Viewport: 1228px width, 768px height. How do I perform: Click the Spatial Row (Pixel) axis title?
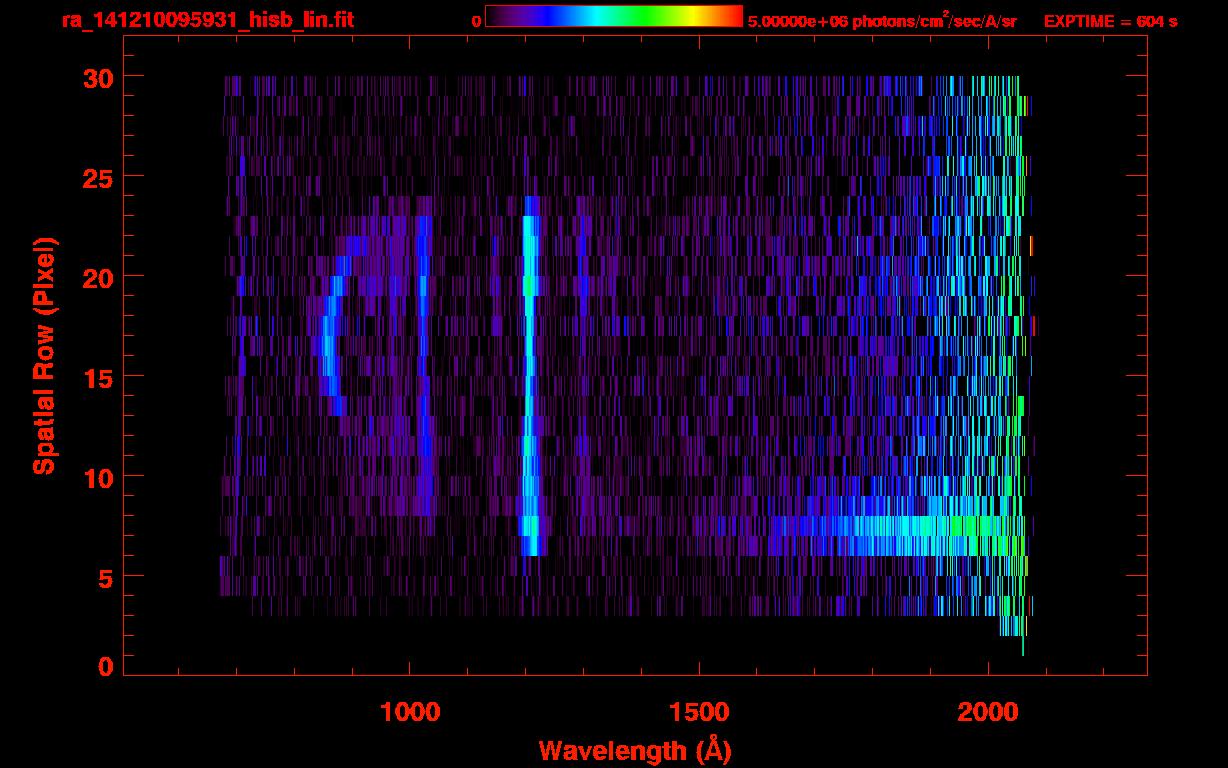click(44, 355)
